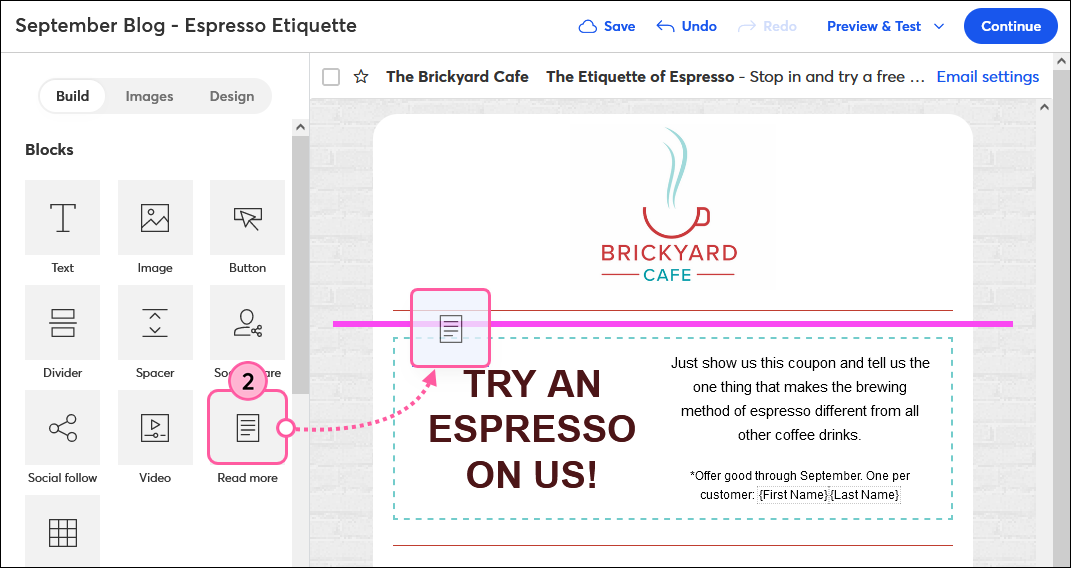Click the {Last Name} merge tag
Viewport: 1071px width, 568px height.
(x=865, y=494)
